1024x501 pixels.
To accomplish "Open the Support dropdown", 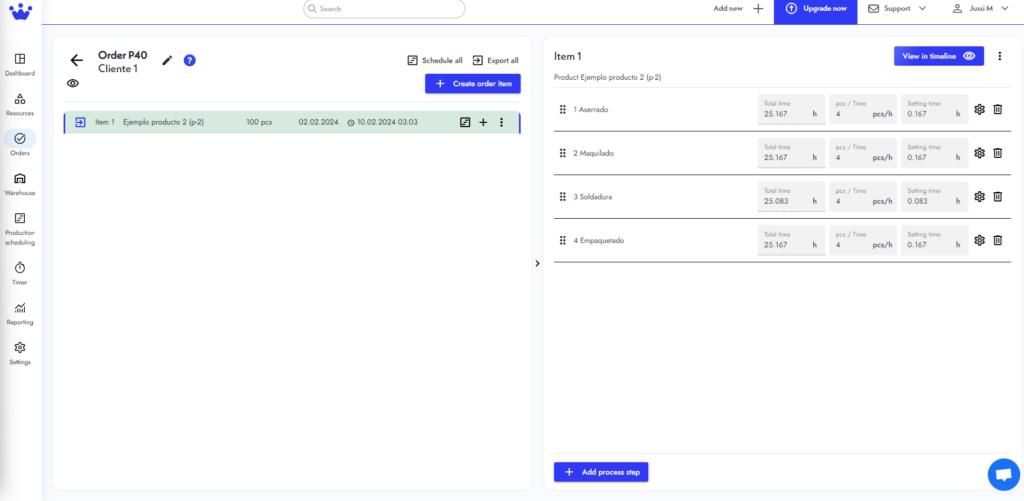I will tap(897, 8).
